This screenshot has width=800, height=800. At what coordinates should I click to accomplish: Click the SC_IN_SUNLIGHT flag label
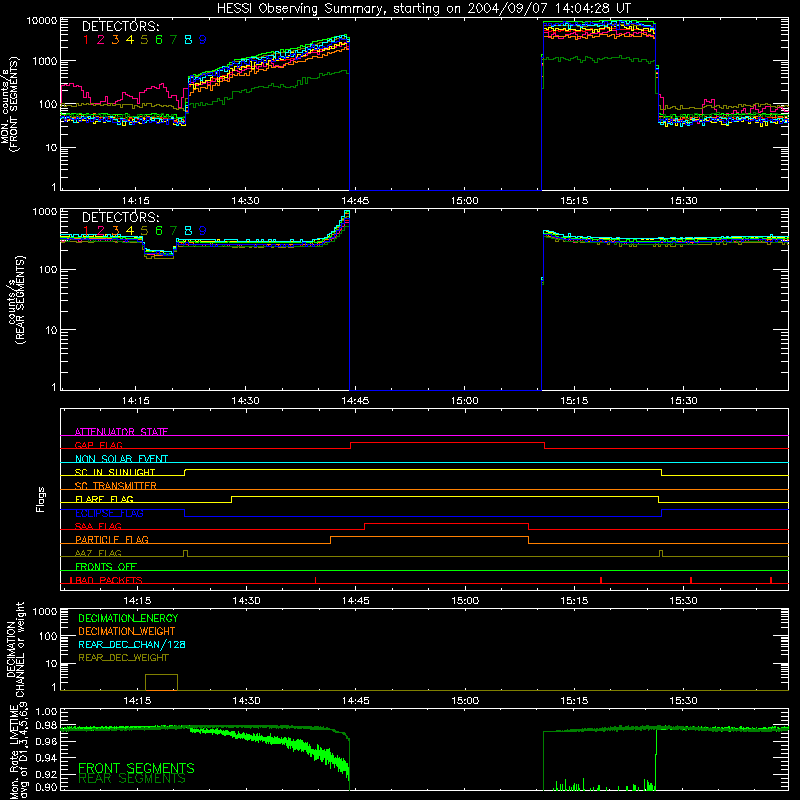pos(115,472)
